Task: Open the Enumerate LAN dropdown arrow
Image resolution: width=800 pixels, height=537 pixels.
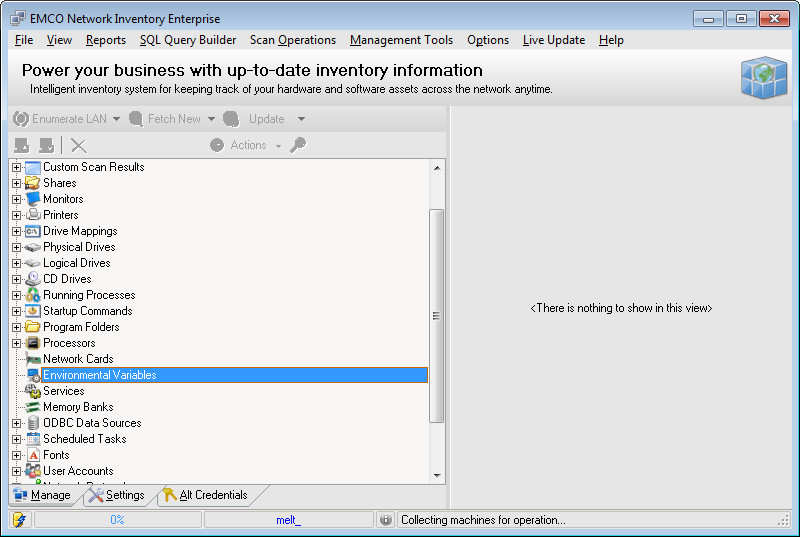Action: click(116, 119)
